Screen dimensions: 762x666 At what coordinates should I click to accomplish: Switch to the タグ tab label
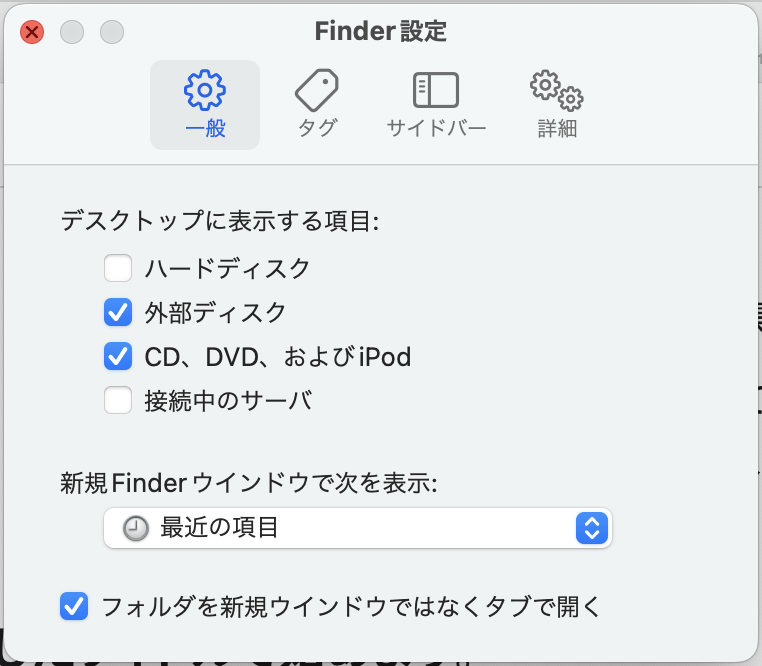[x=317, y=129]
